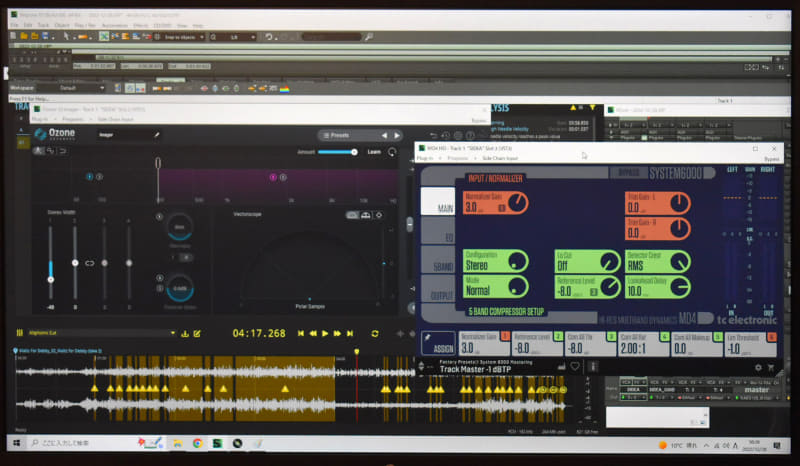Open the Object menu

pyautogui.click(x=62, y=25)
